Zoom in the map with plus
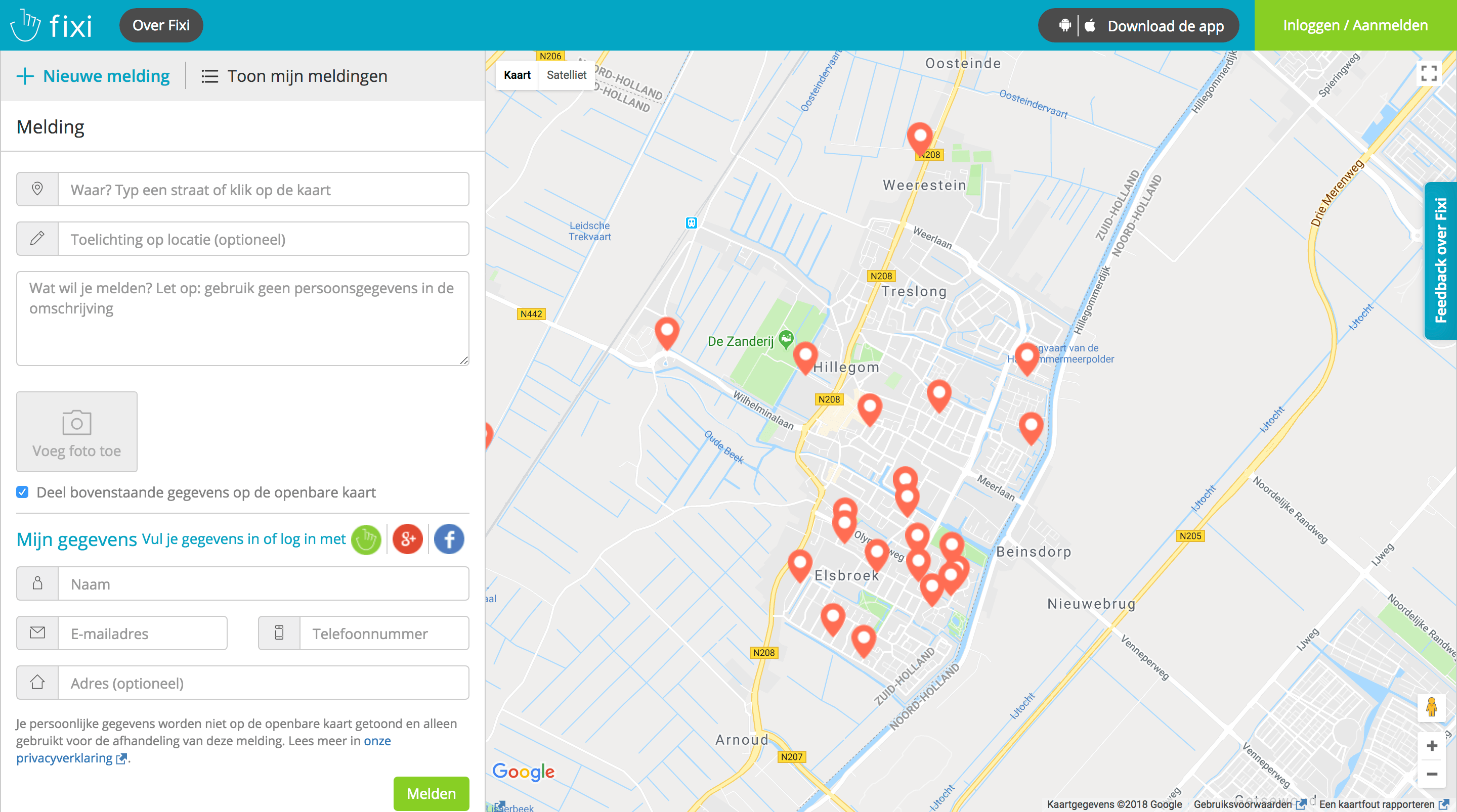The width and height of the screenshot is (1457, 812). click(1432, 746)
